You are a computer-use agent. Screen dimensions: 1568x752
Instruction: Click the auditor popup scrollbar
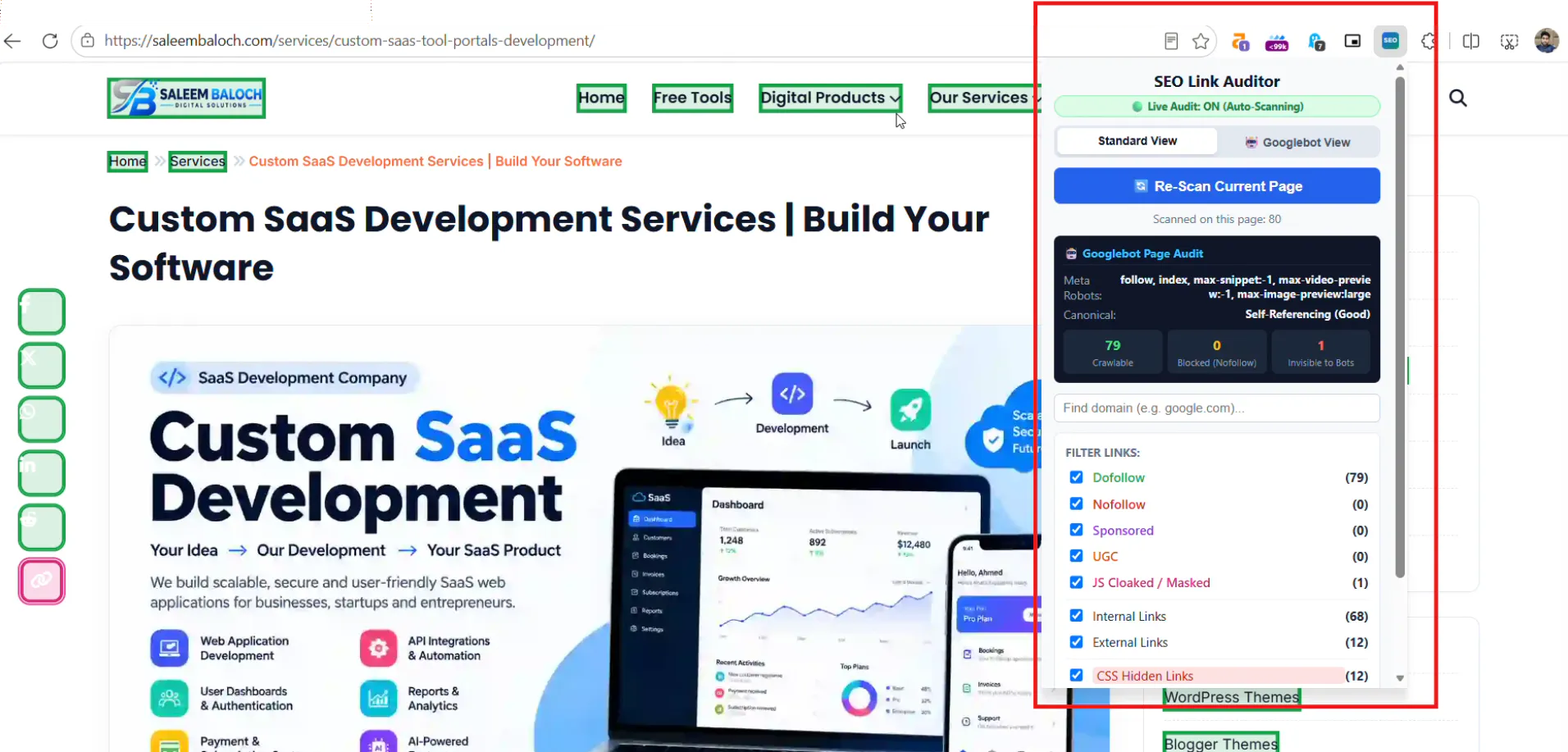[x=1400, y=326]
